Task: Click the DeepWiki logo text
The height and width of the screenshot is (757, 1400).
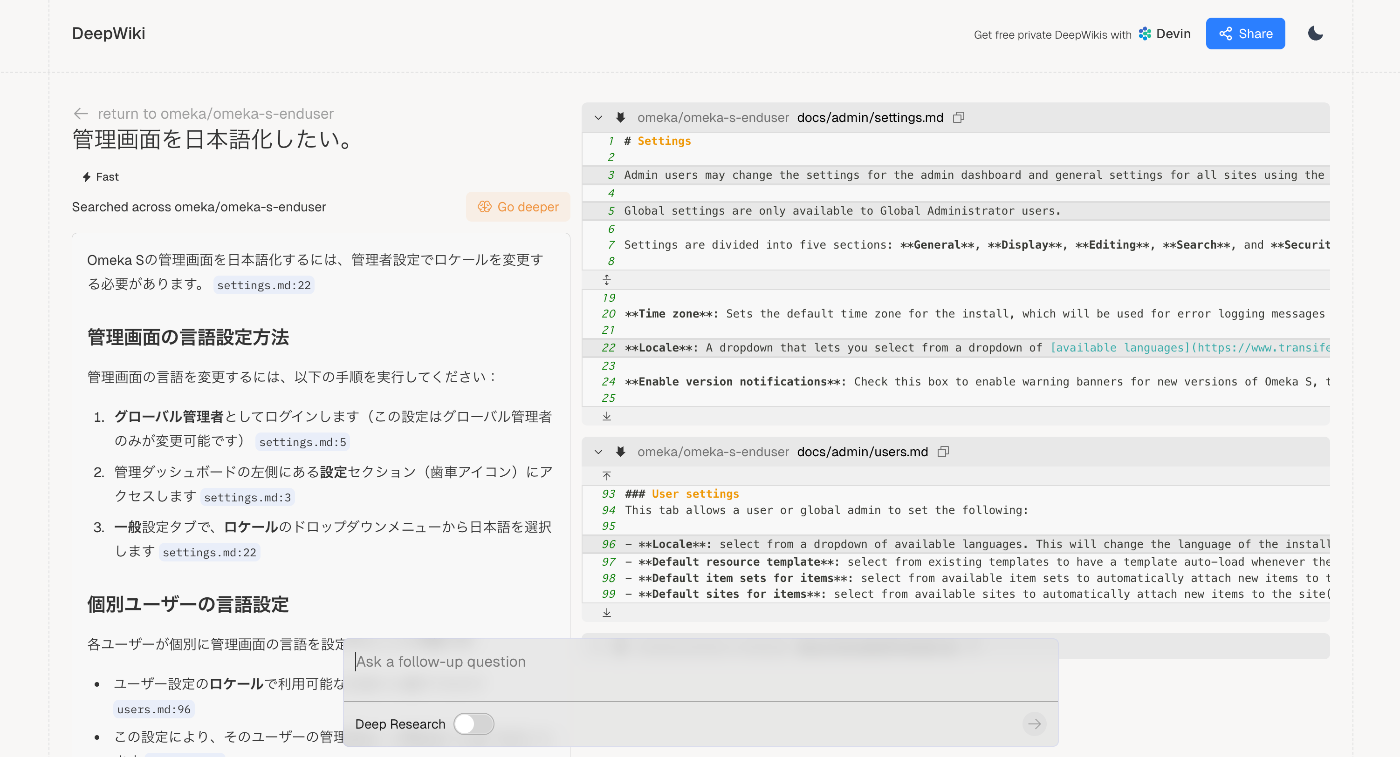Action: [108, 34]
